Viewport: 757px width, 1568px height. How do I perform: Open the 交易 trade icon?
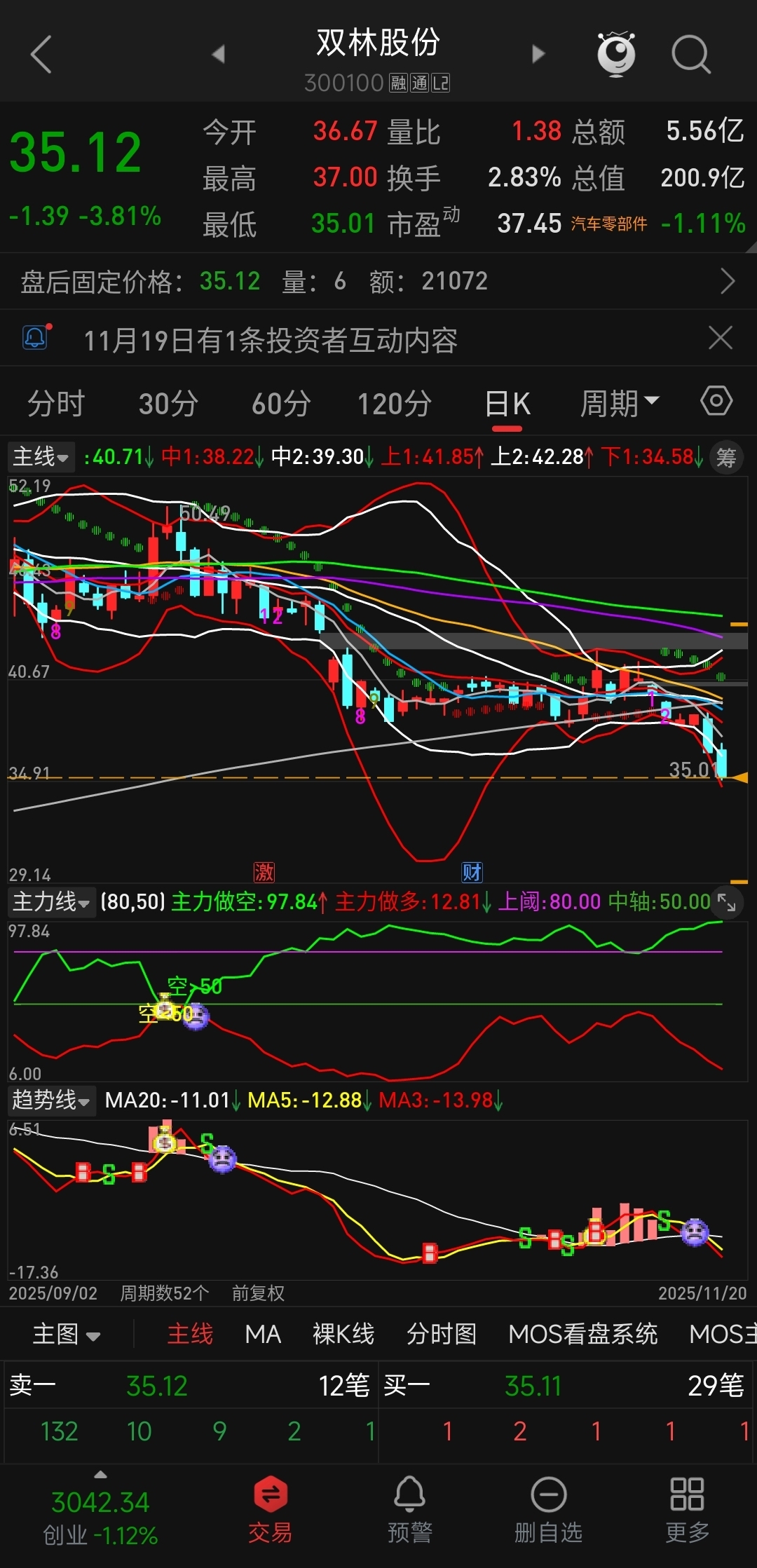click(x=271, y=1510)
